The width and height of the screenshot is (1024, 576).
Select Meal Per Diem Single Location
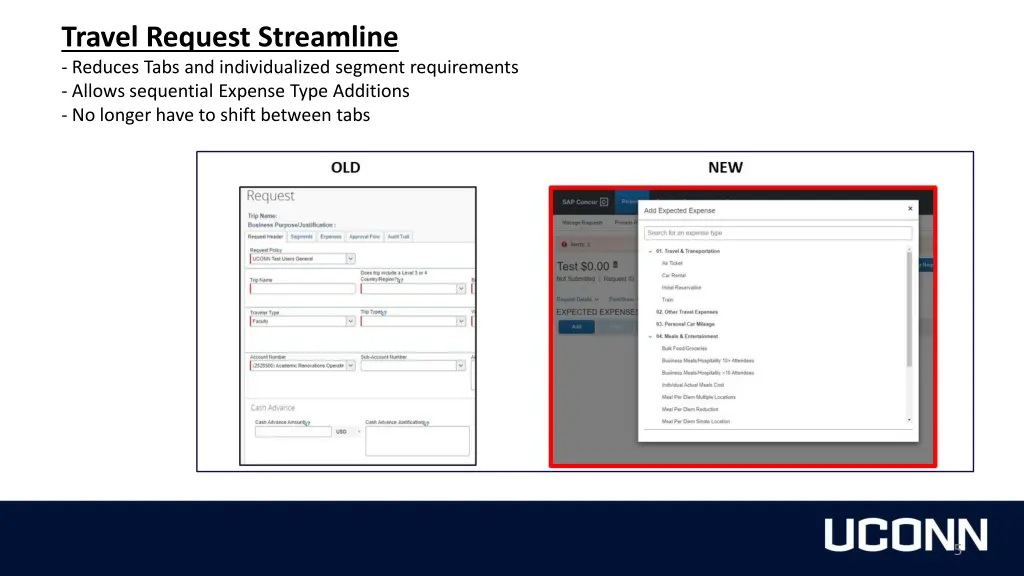point(696,422)
